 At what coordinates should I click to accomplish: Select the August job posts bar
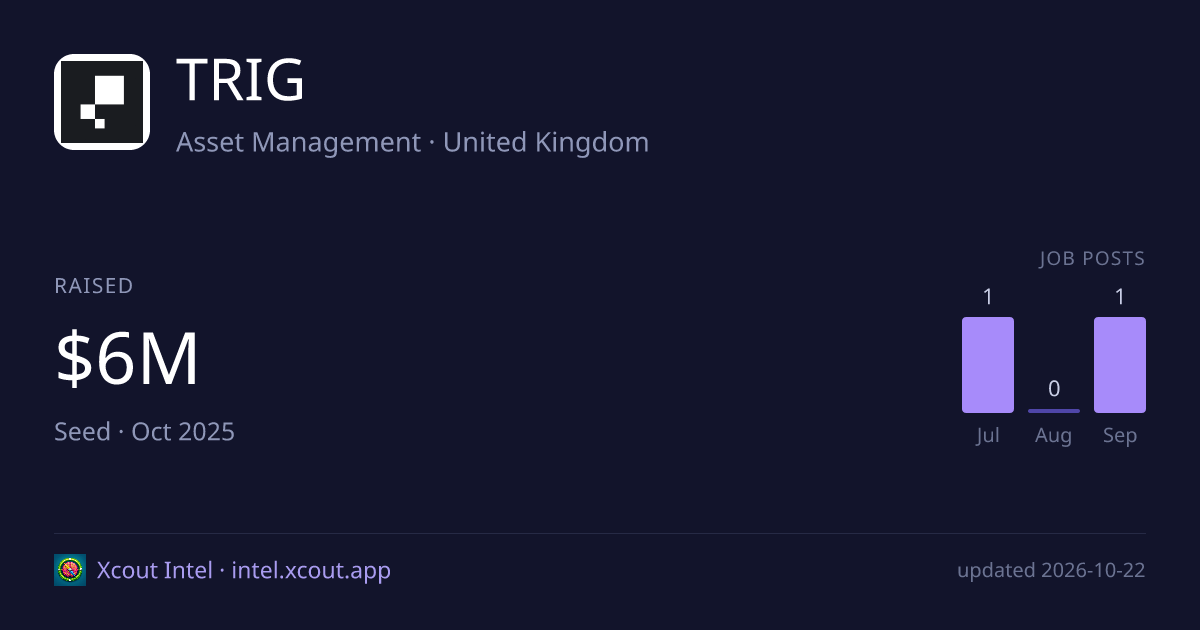1054,411
